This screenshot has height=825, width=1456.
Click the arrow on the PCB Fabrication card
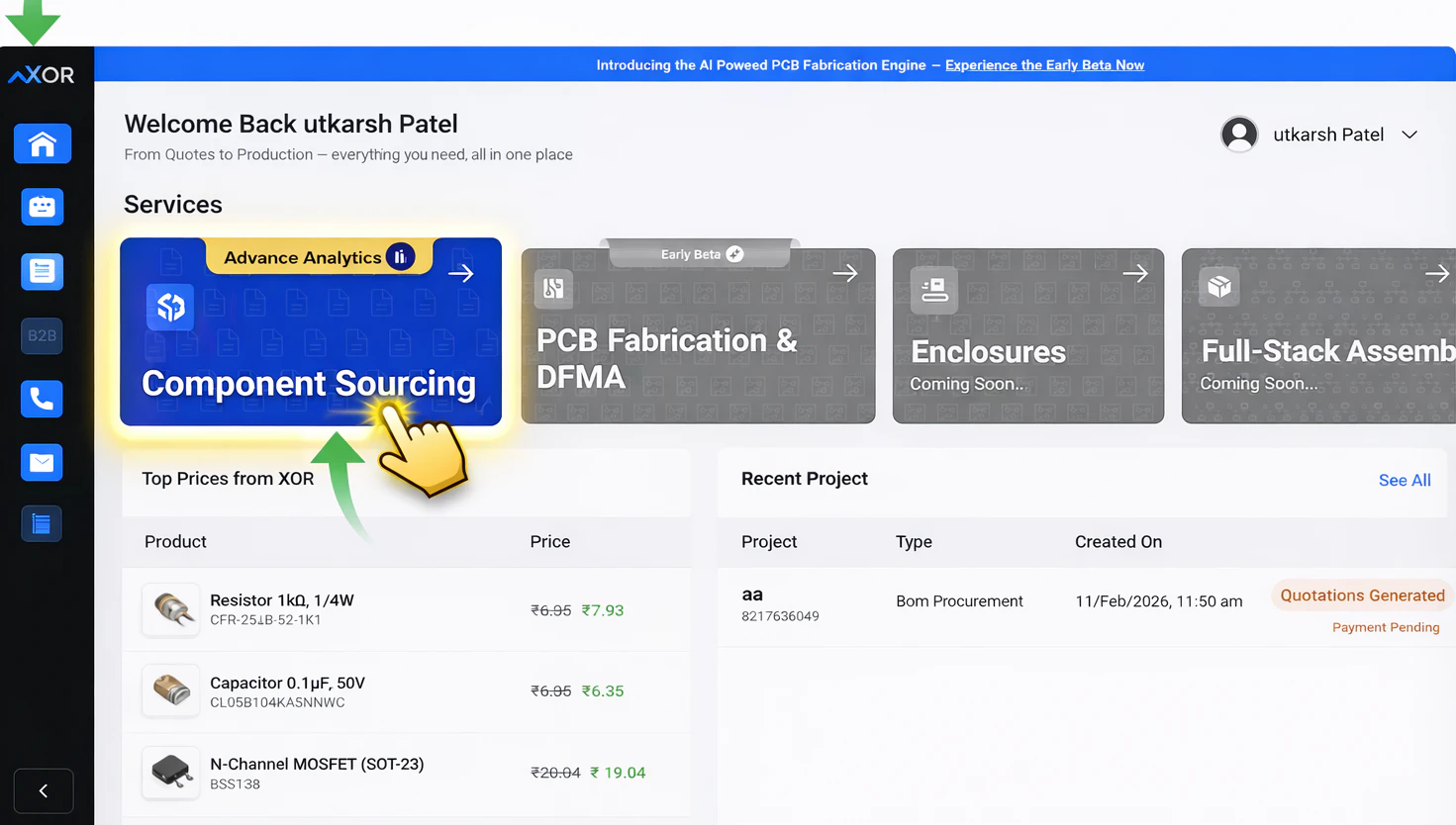pos(845,273)
